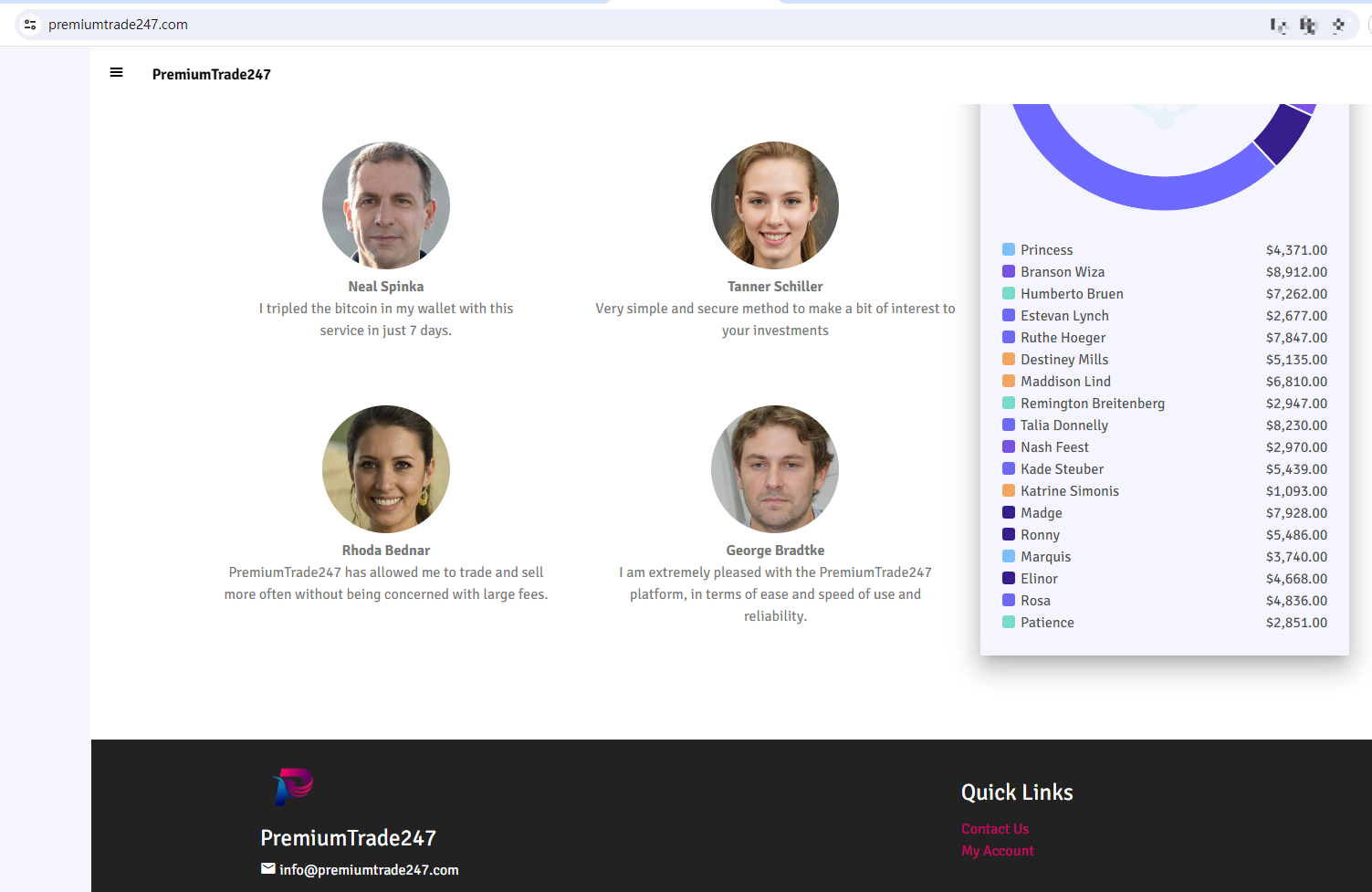Click the large "PremiumTrade247" footer title

pos(348,838)
